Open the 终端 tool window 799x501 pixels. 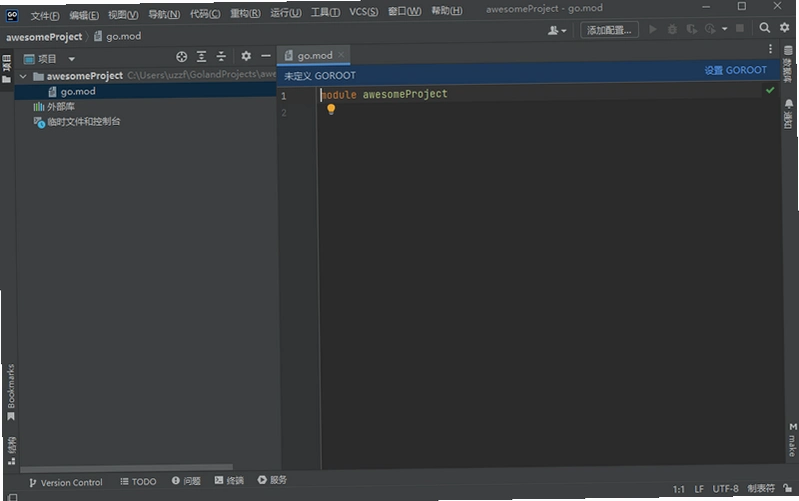click(229, 480)
